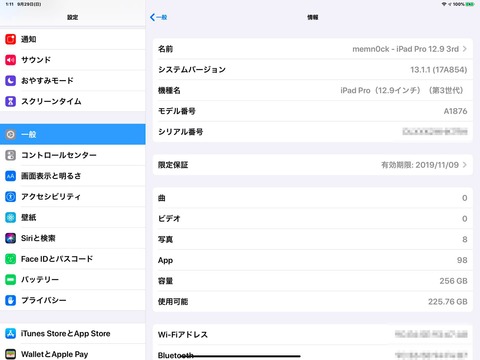Open the Siriと検索 icon

(10, 238)
